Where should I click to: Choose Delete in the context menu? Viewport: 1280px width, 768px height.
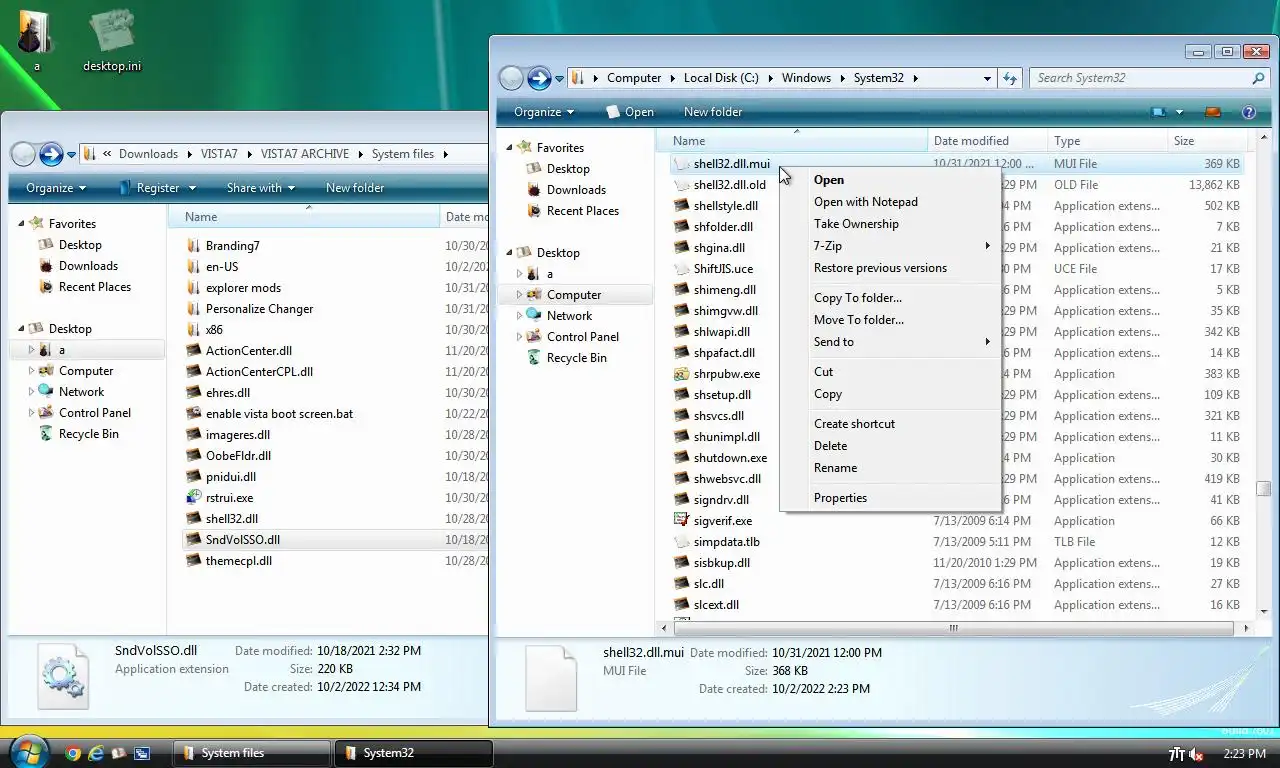coord(830,446)
